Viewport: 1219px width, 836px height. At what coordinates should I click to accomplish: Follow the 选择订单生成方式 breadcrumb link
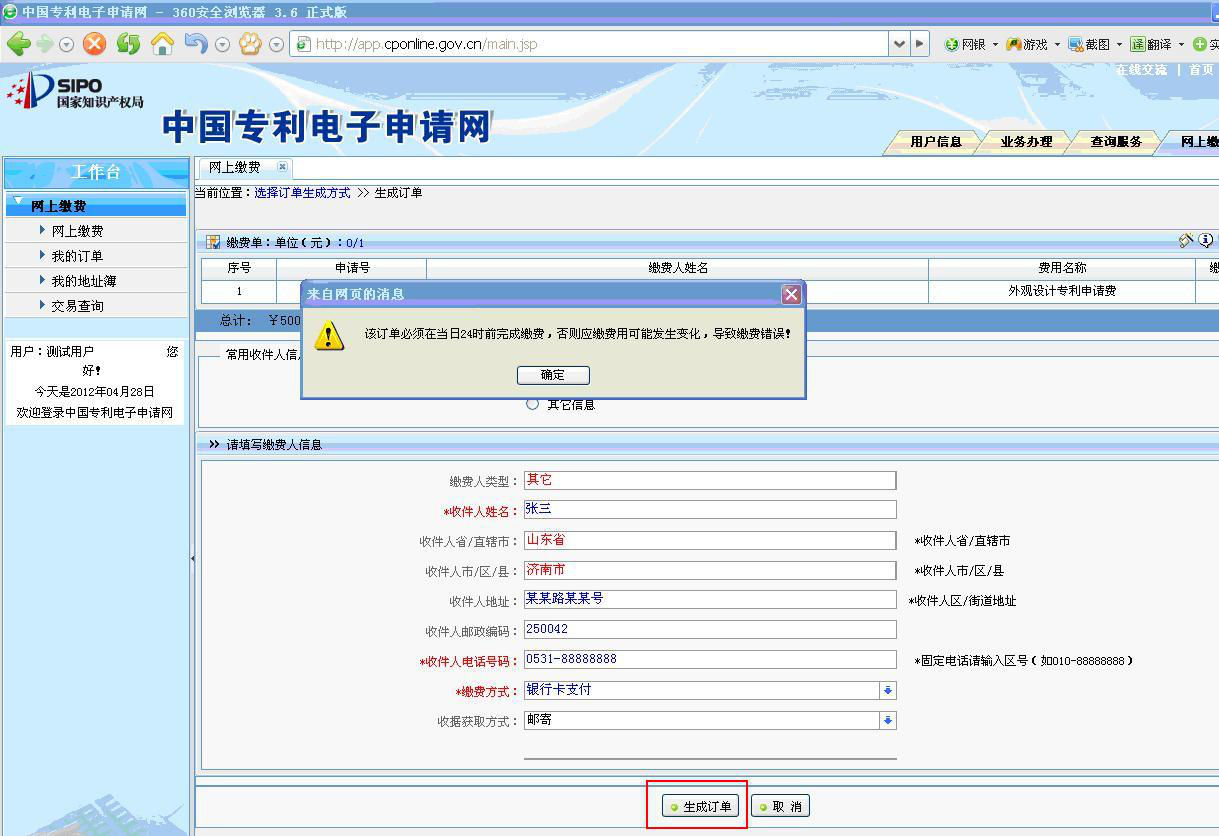point(302,193)
